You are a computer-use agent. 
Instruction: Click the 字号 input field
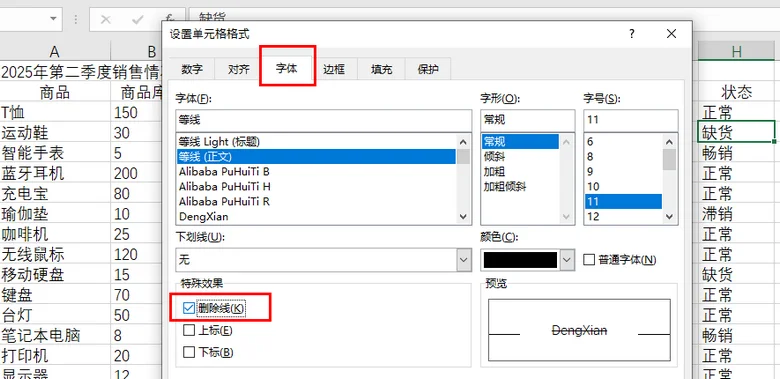point(630,120)
